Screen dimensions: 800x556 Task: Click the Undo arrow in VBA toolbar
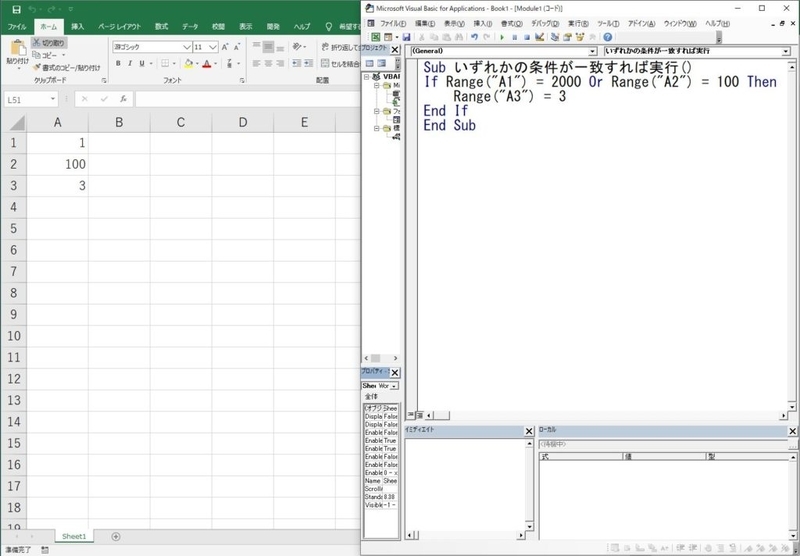tap(474, 37)
